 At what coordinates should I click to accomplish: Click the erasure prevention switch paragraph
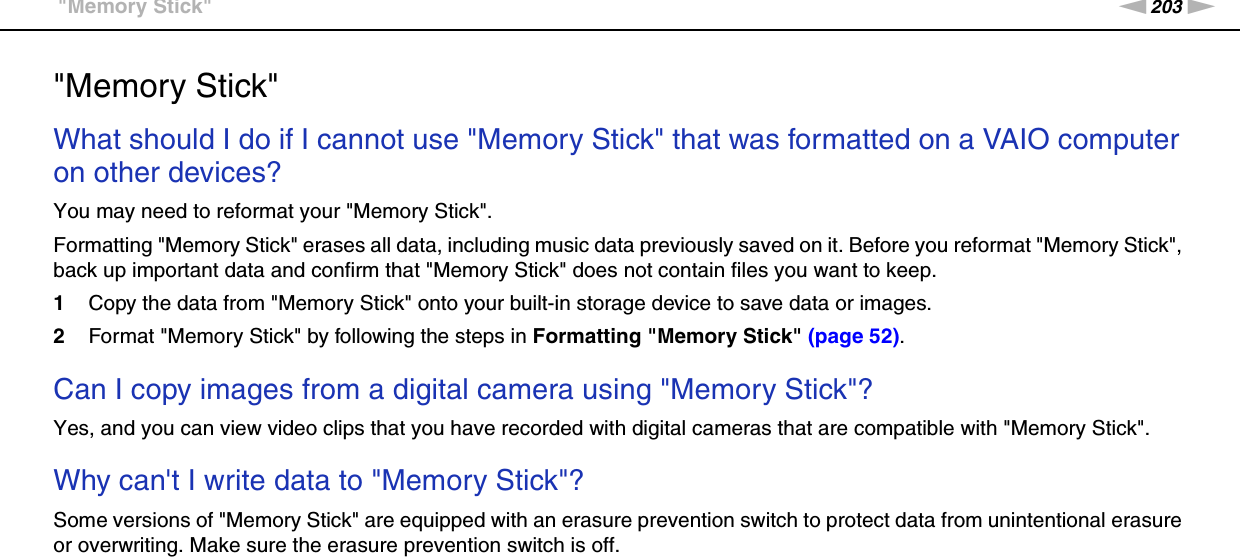(616, 533)
